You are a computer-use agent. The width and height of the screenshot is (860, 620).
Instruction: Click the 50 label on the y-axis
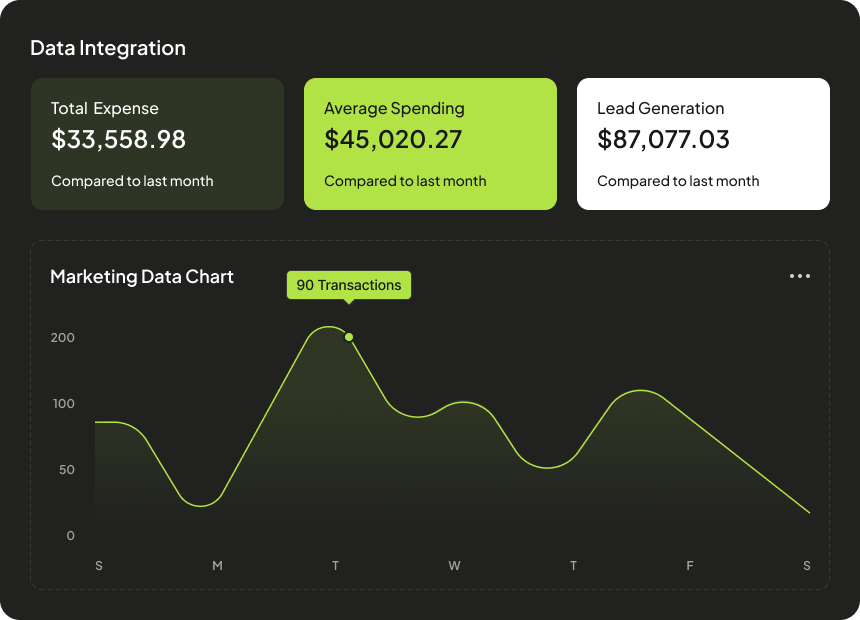point(64,470)
